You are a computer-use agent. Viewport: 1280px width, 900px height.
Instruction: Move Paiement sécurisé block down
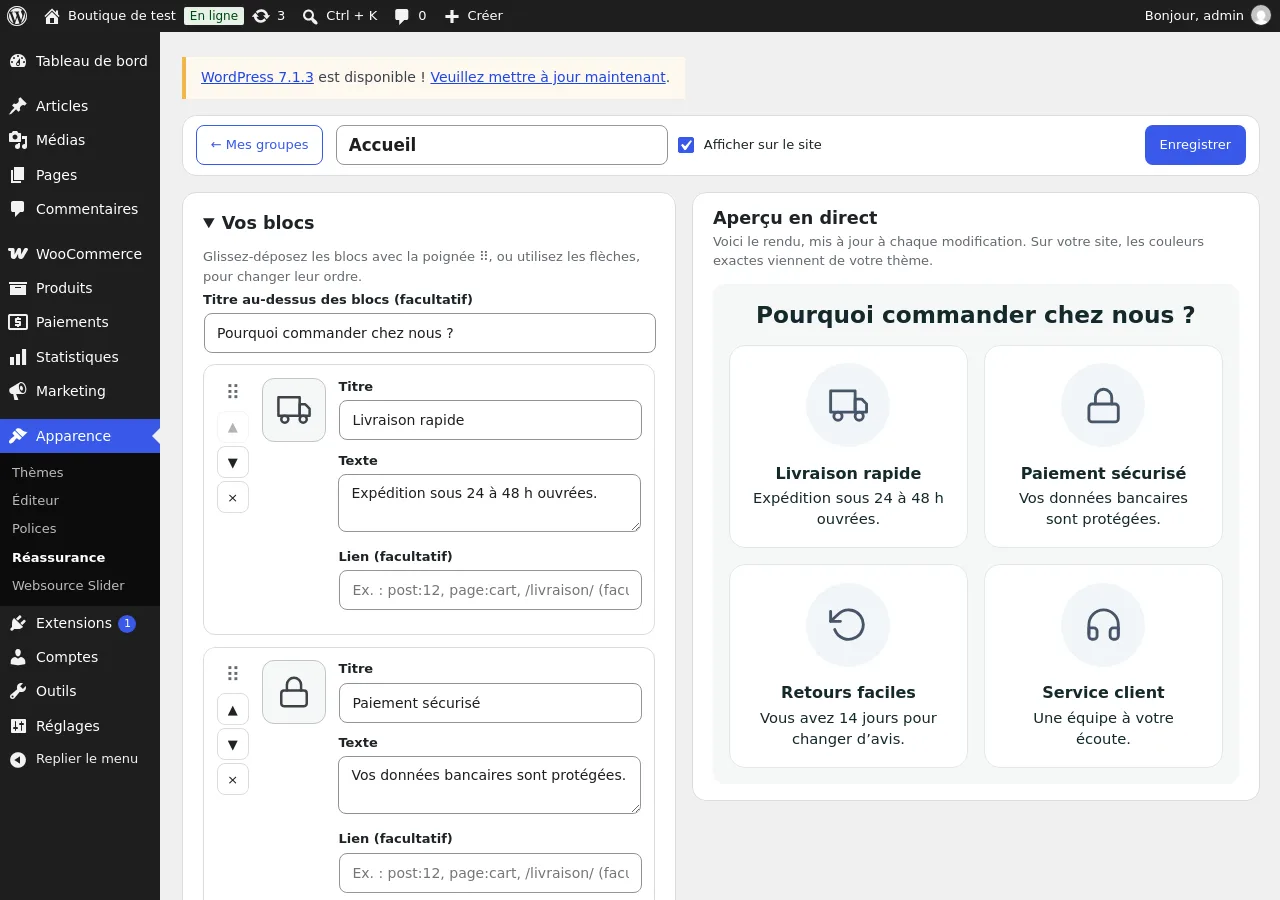coord(233,744)
